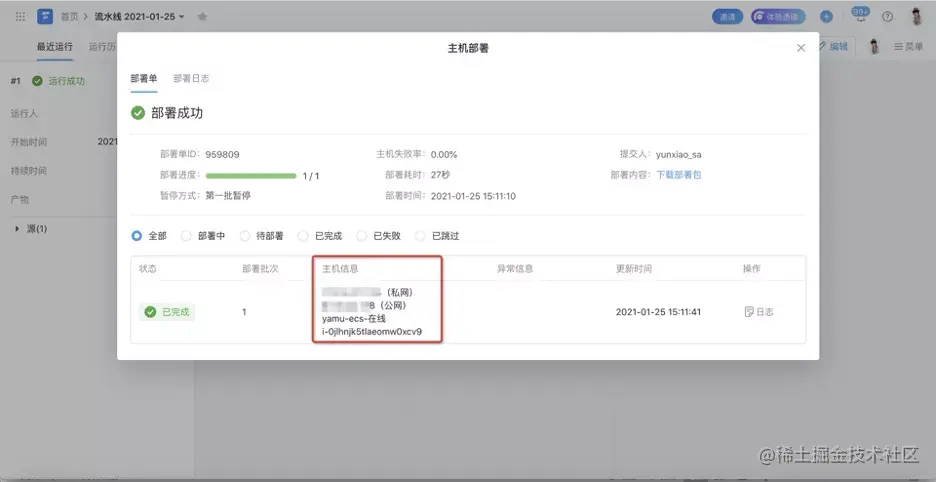The width and height of the screenshot is (936, 482).
Task: Click the 已完成 status badge in the host row
Action: point(167,312)
